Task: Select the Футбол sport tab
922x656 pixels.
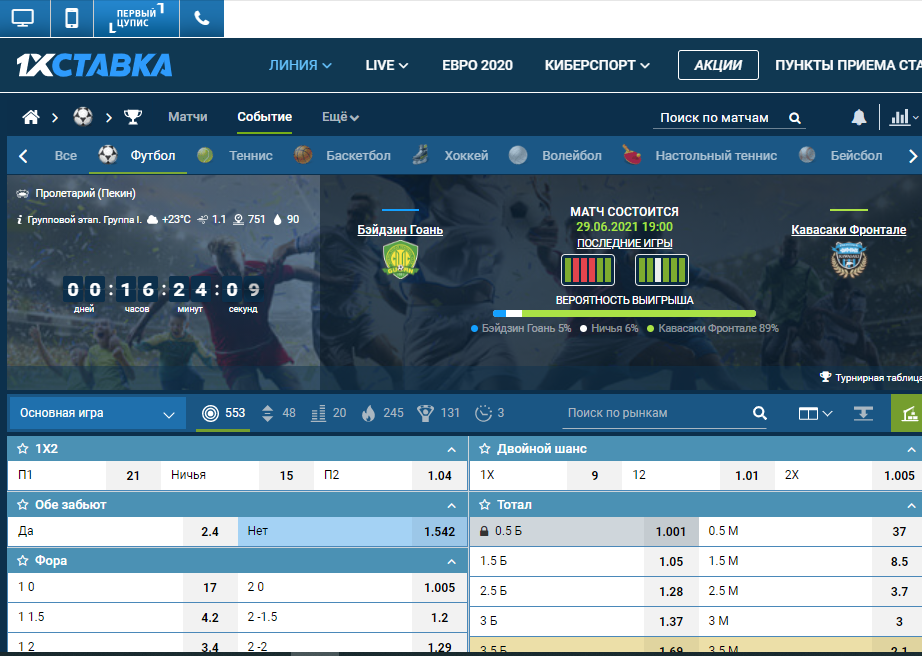Action: click(137, 155)
